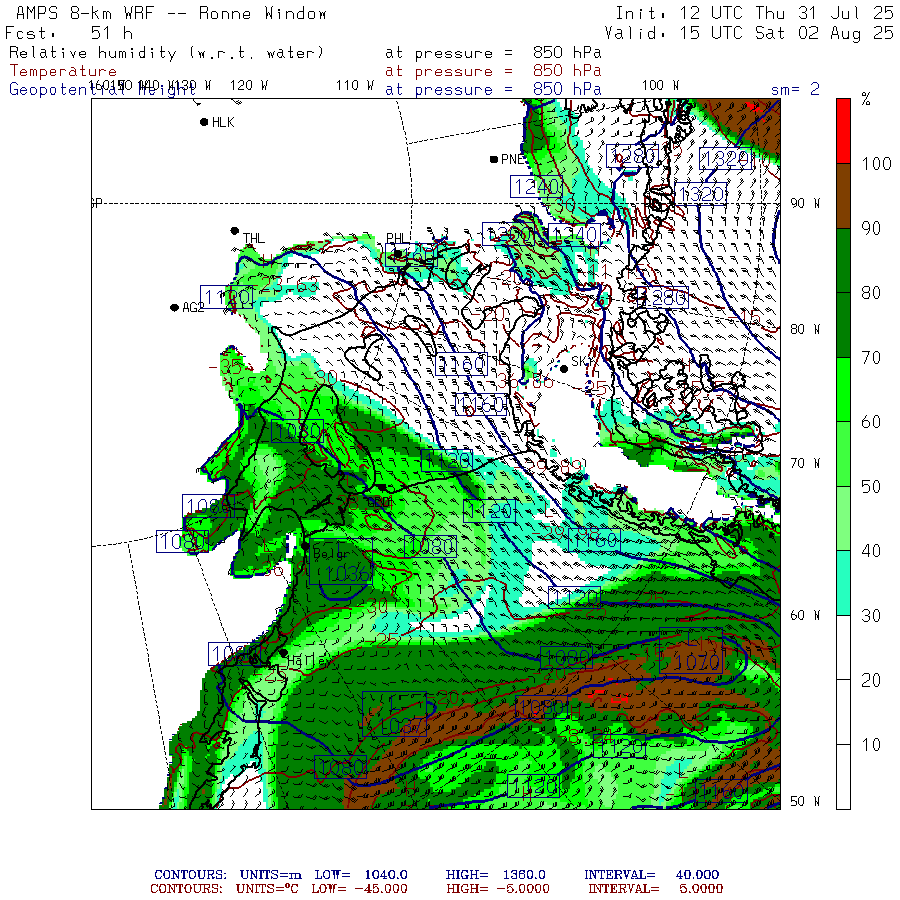Click the '1036' low height contour label

click(x=348, y=573)
